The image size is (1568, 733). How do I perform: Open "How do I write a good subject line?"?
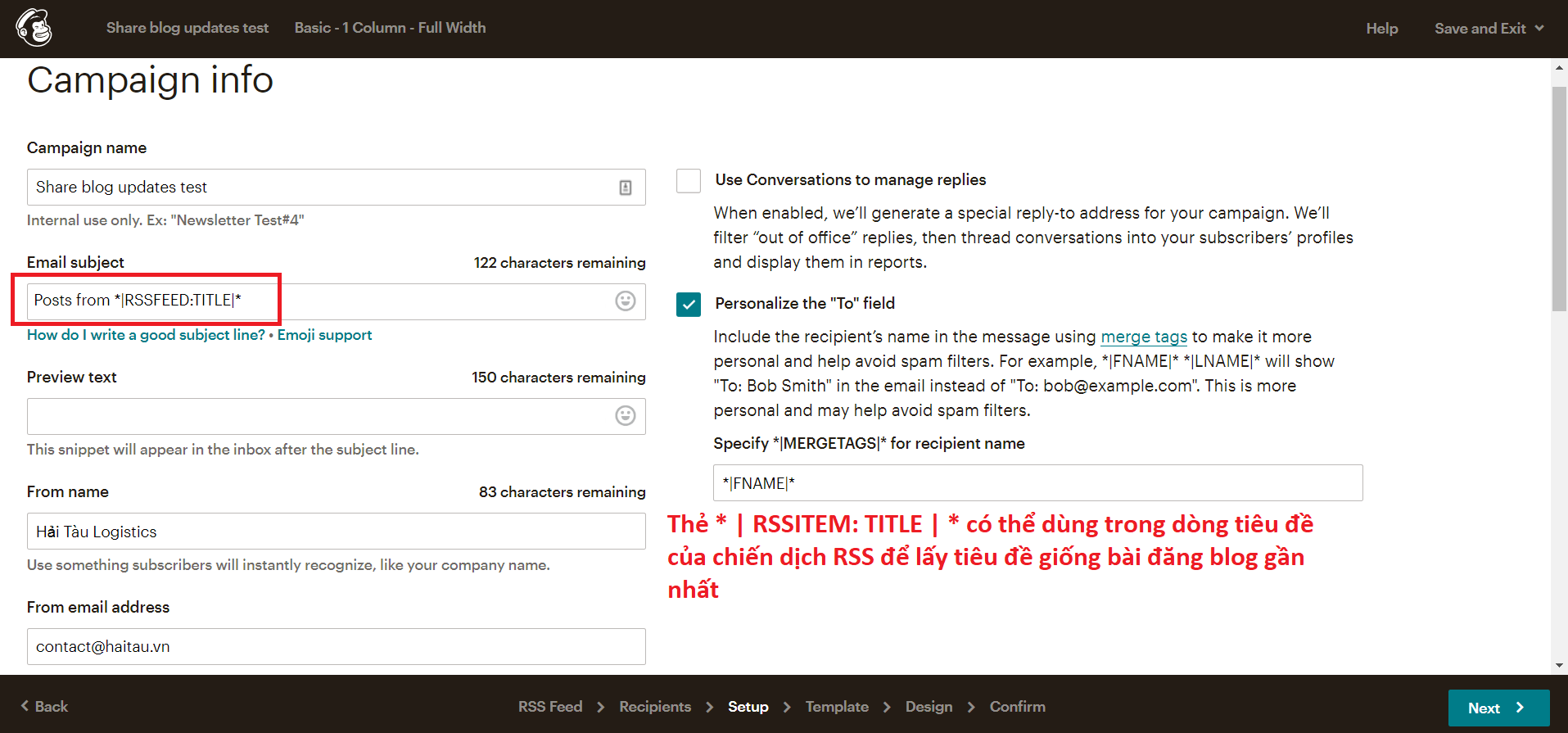point(146,335)
